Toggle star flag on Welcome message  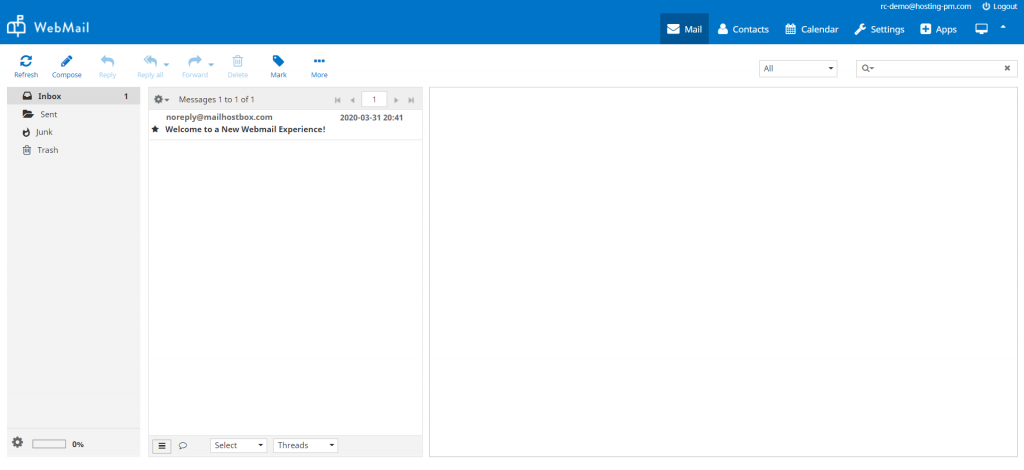pos(155,129)
